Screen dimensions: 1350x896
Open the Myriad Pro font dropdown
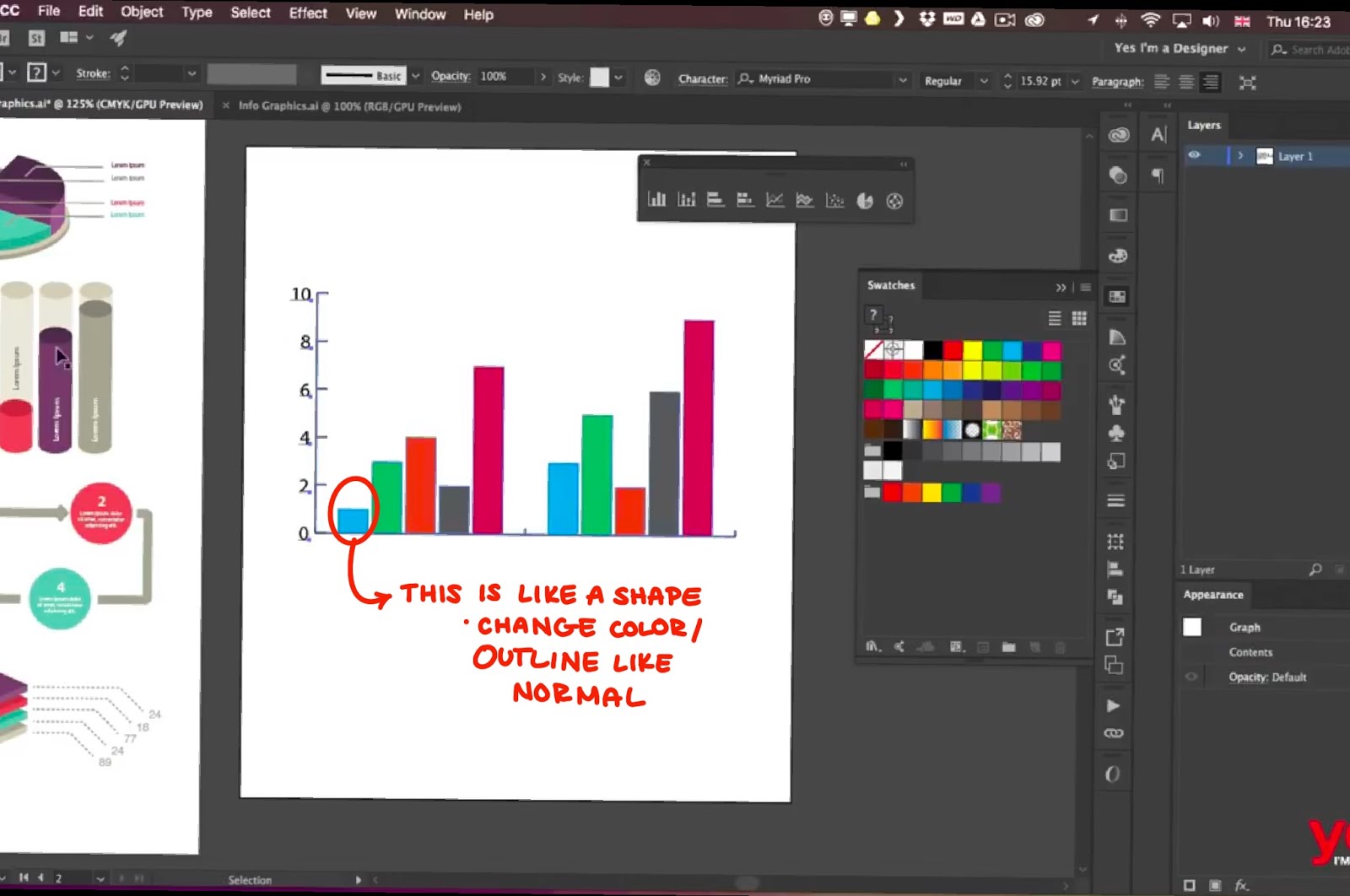point(903,78)
